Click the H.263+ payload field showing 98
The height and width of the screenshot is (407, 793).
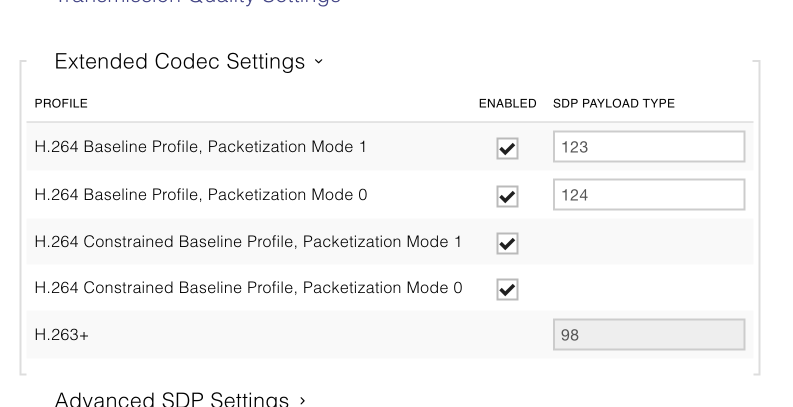[x=648, y=335]
